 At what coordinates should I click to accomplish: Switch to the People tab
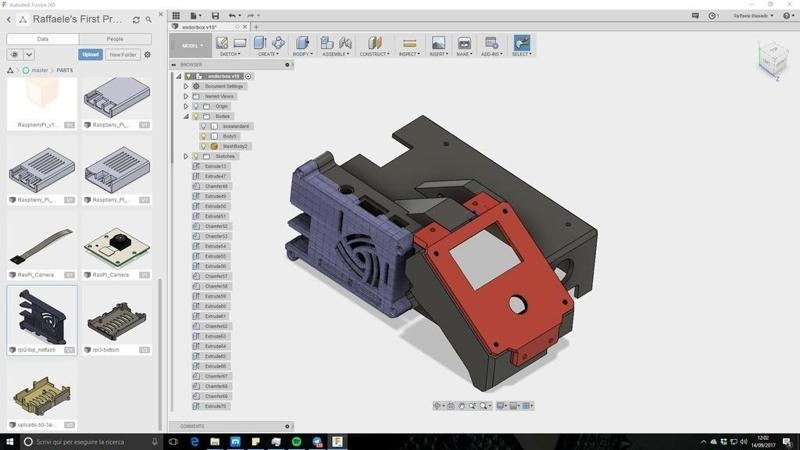(x=115, y=39)
